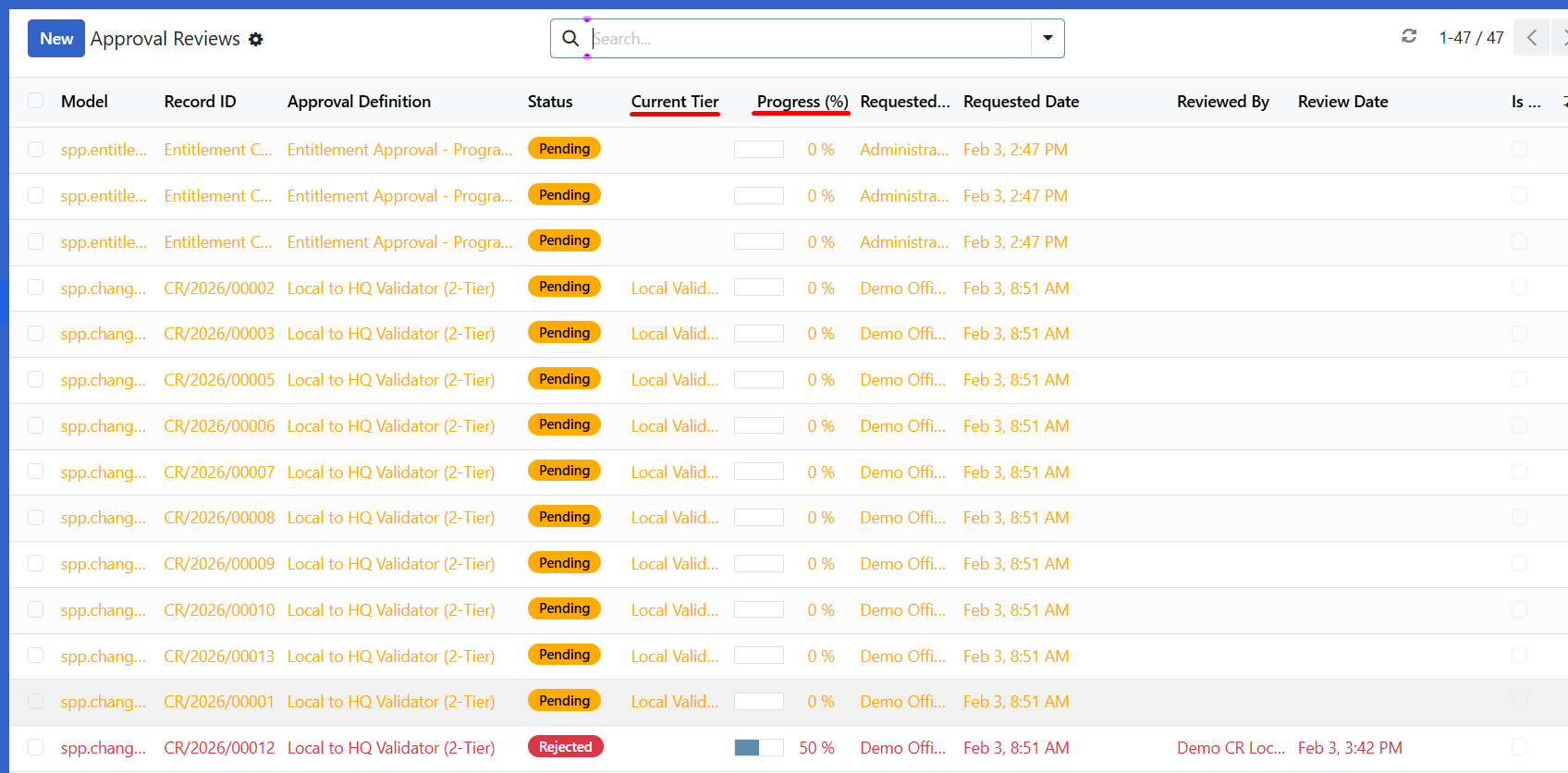1568x773 pixels.
Task: Open record CR/2026/00005
Action: (x=219, y=380)
